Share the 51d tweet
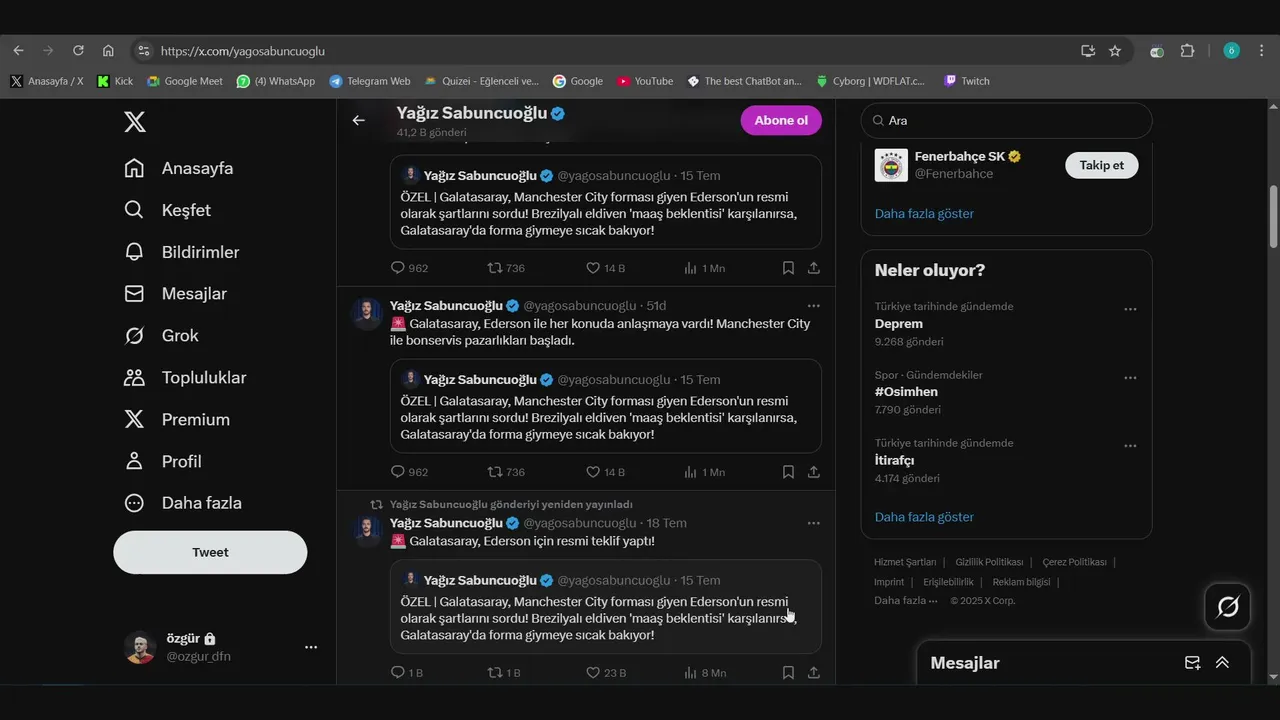Viewport: 1280px width, 720px height. (814, 472)
